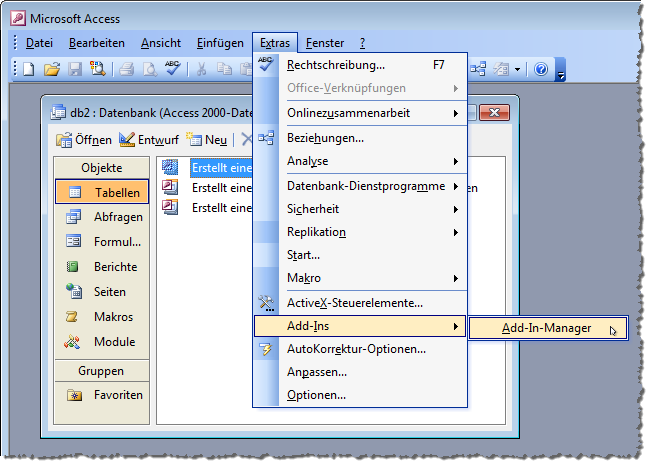Click the Open folder toolbar icon
650x466 pixels.
click(52, 69)
